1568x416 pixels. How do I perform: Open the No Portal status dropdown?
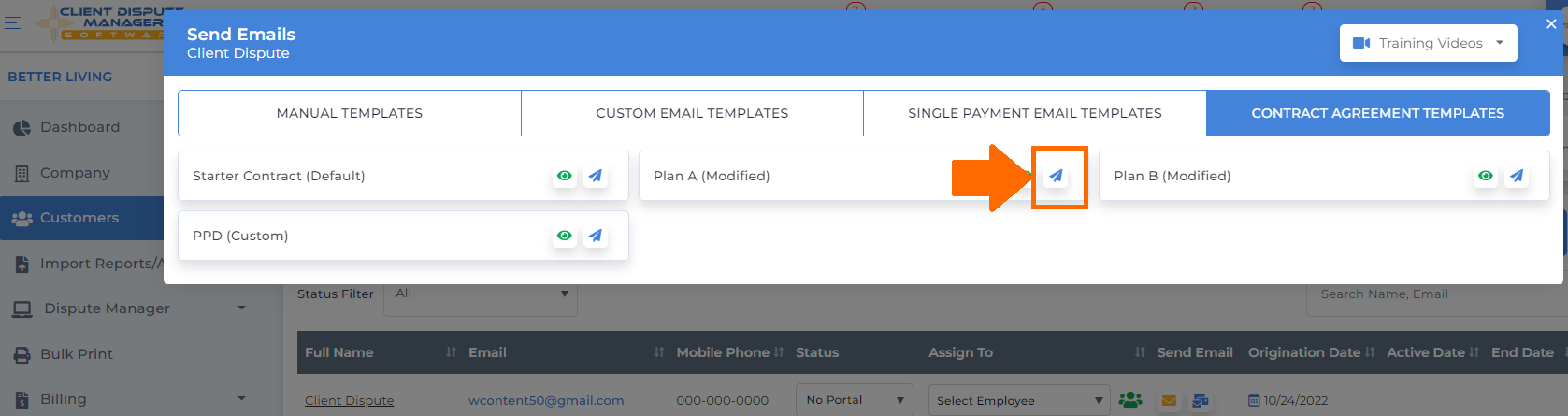point(855,400)
